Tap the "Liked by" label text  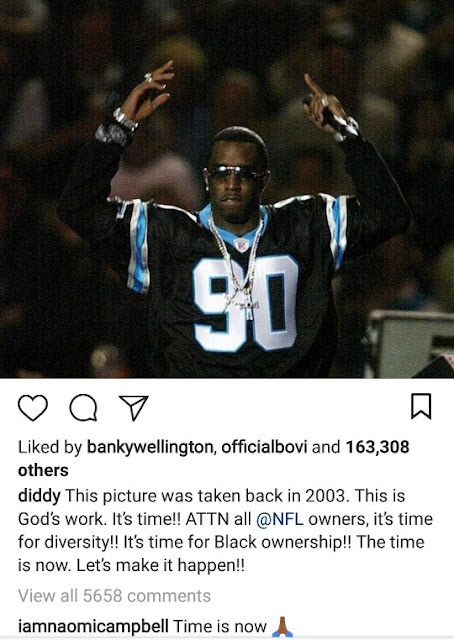click(50, 447)
